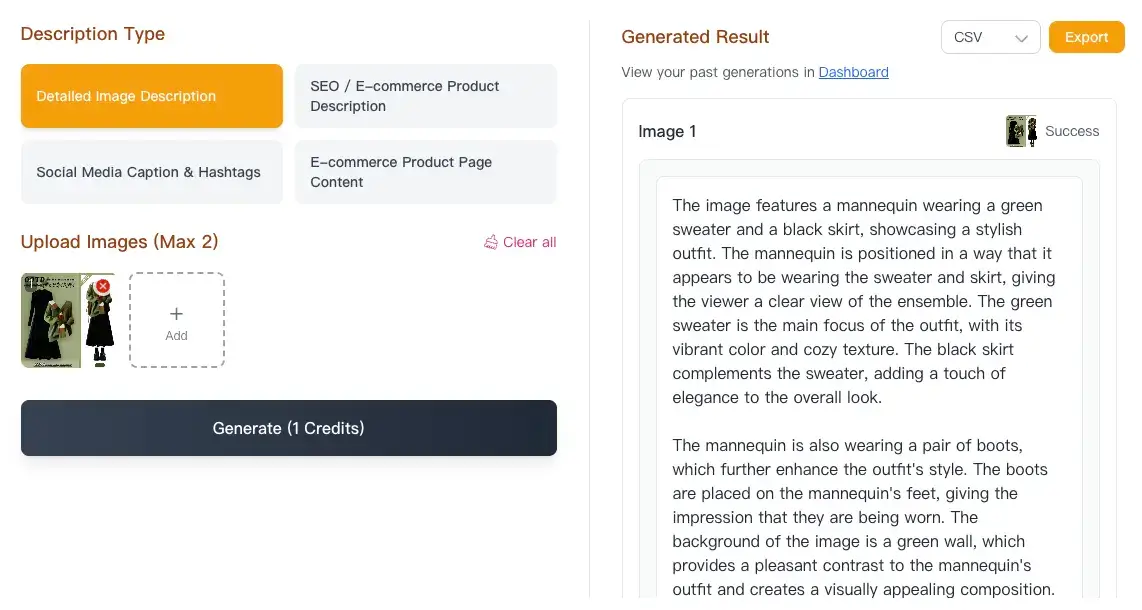The height and width of the screenshot is (610, 1142).
Task: Select E-commerce Product Page Content type
Action: (425, 171)
